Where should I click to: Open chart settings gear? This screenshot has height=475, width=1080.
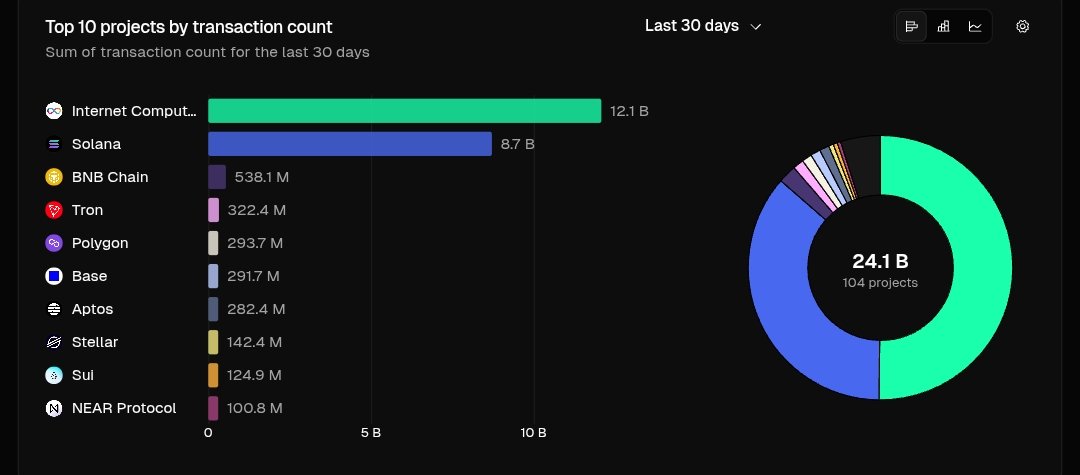coord(1023,27)
